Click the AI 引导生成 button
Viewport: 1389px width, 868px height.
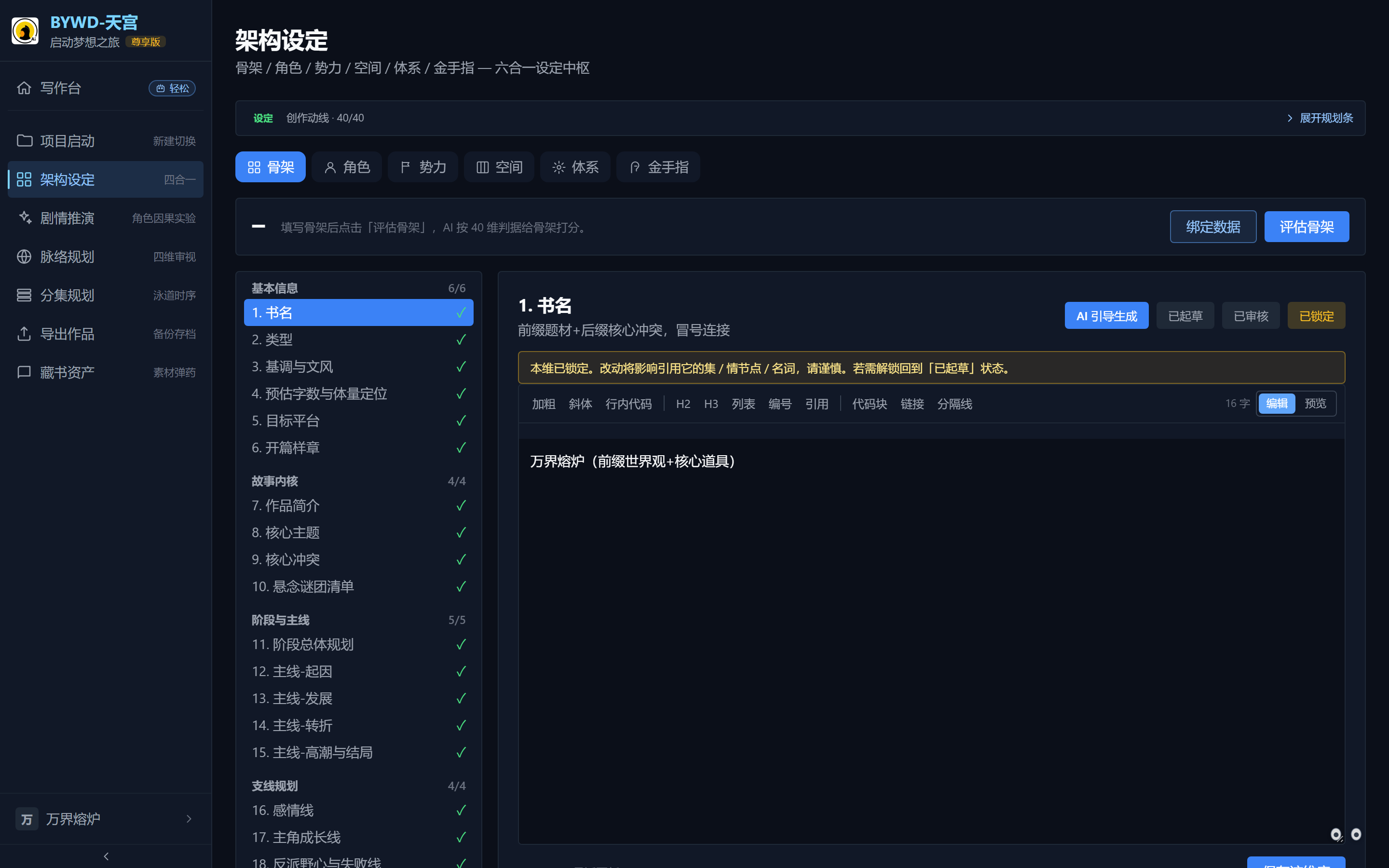[1106, 316]
